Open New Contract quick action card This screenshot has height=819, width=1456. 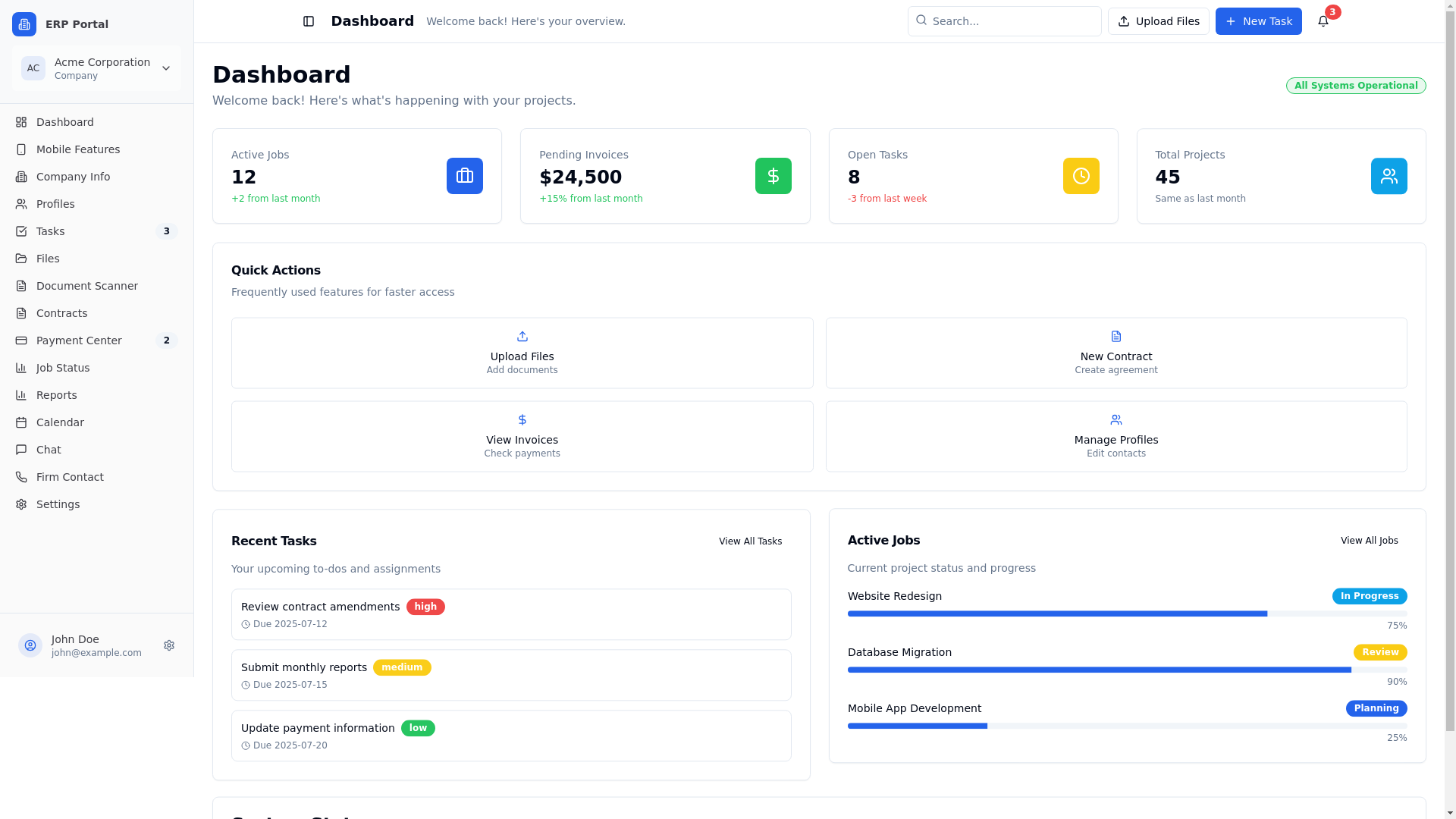pos(1116,353)
